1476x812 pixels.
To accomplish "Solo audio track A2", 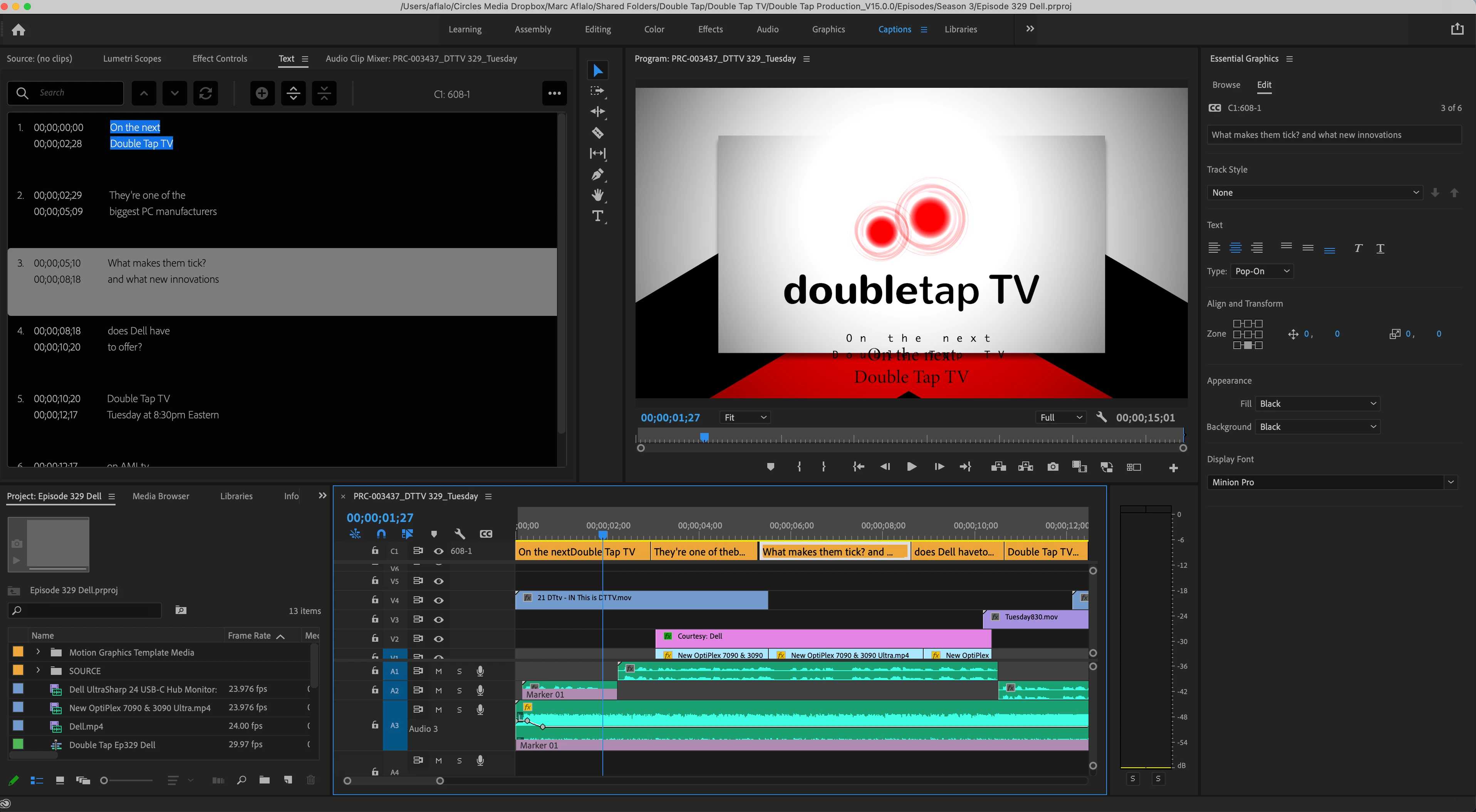I will pyautogui.click(x=459, y=691).
